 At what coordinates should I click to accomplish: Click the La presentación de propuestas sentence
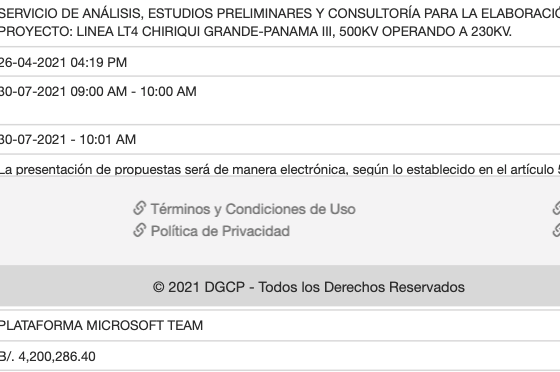click(280, 169)
